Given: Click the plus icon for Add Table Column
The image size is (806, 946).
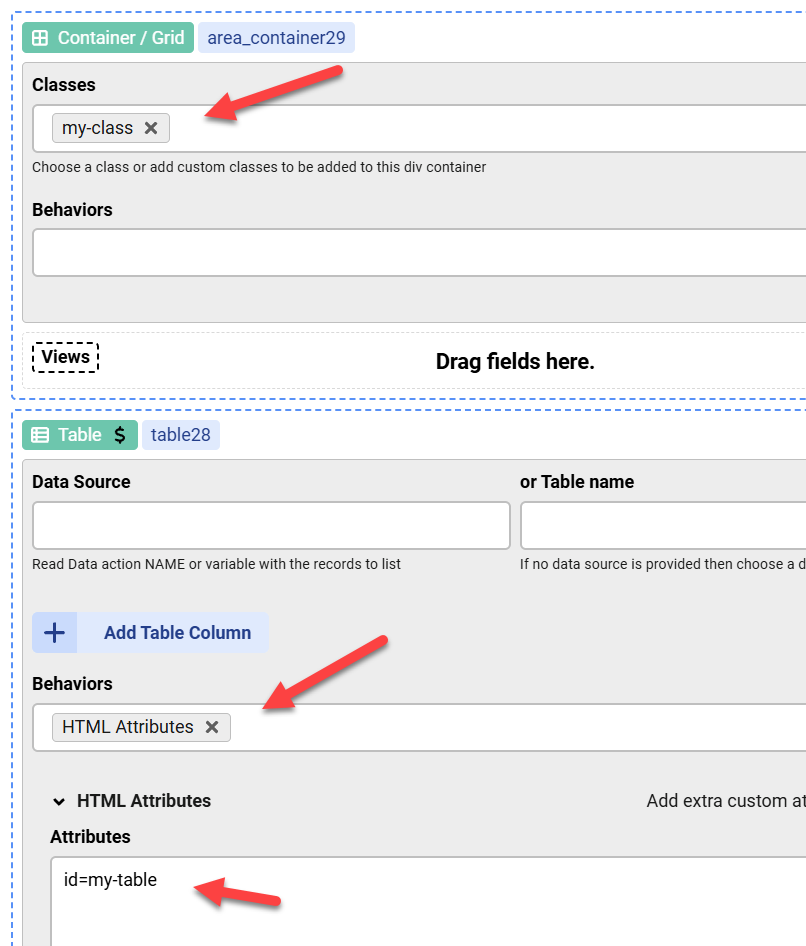Looking at the screenshot, I should (x=55, y=632).
